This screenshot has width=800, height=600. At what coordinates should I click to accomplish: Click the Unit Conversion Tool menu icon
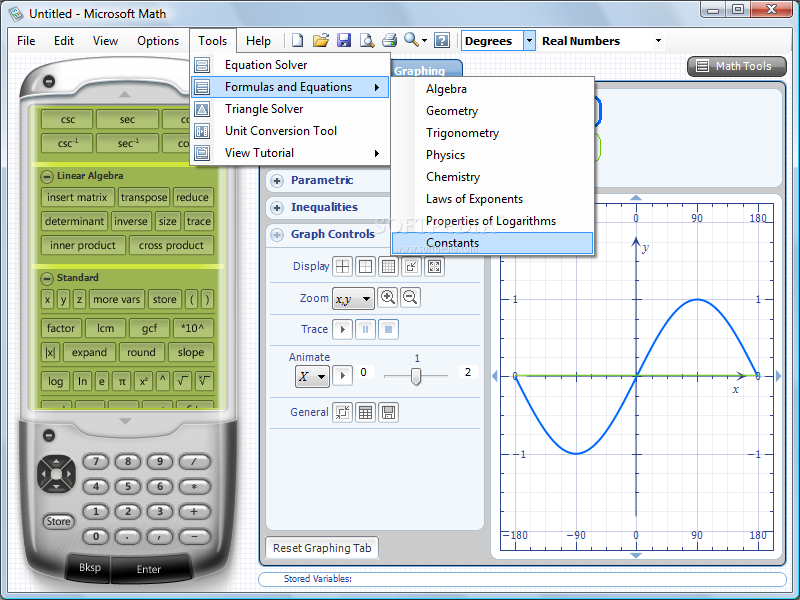[x=202, y=131]
